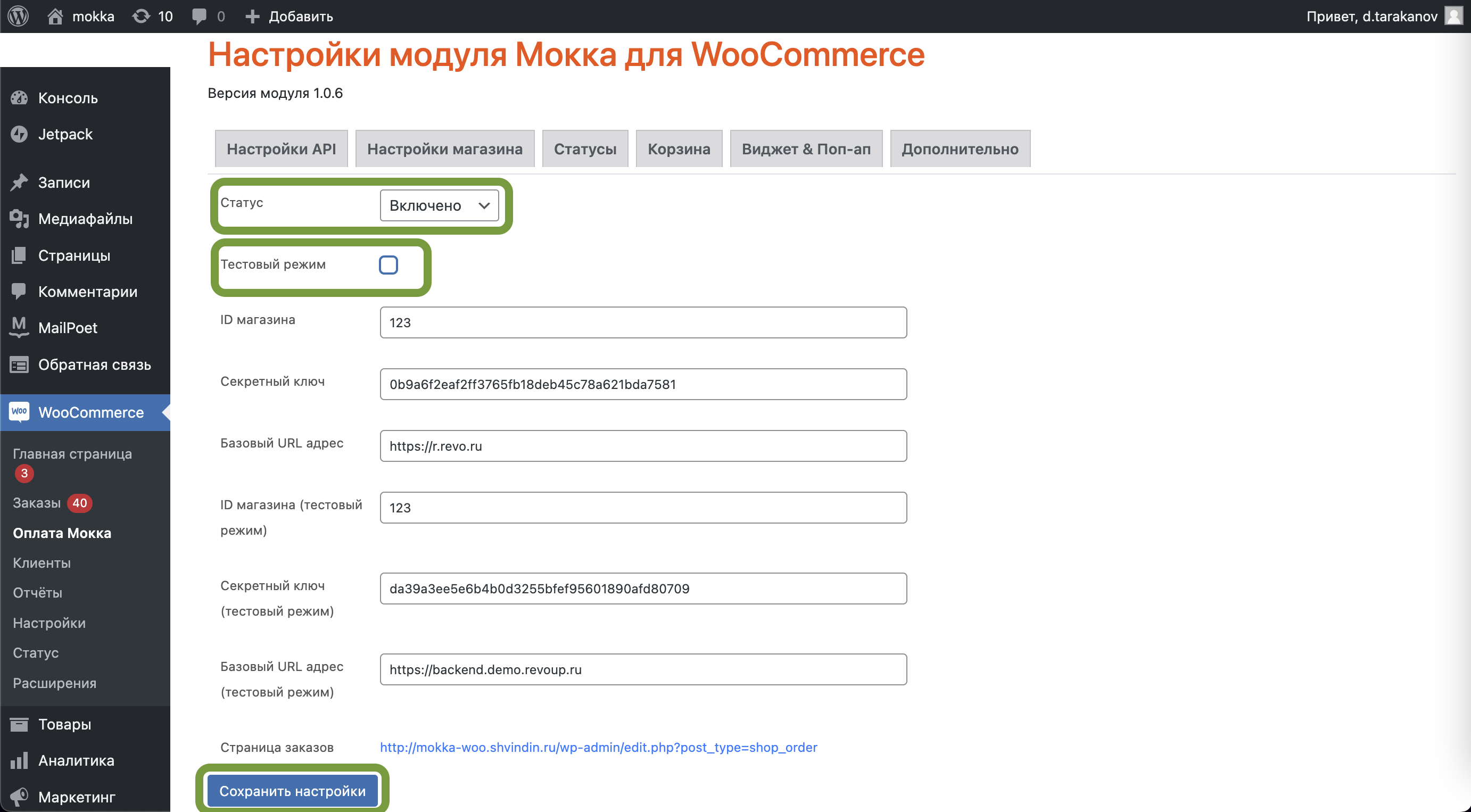Click the WooCommerce Woo icon

(19, 412)
